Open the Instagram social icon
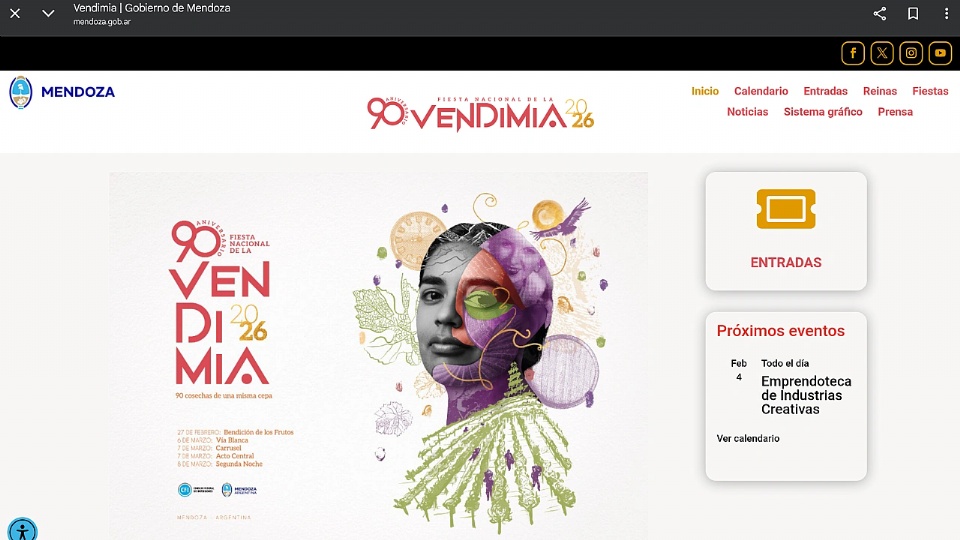960x540 pixels. [x=911, y=53]
